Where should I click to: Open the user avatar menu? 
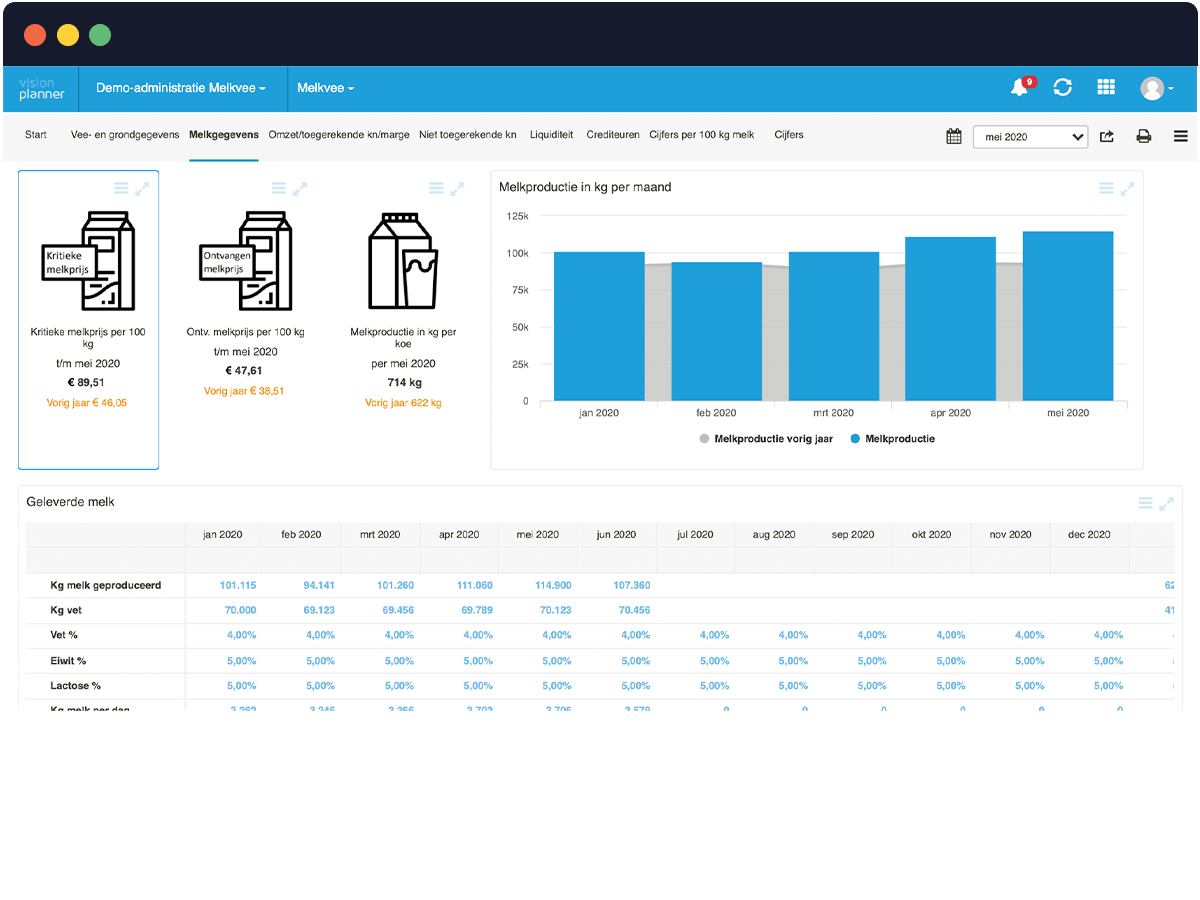pyautogui.click(x=1156, y=88)
